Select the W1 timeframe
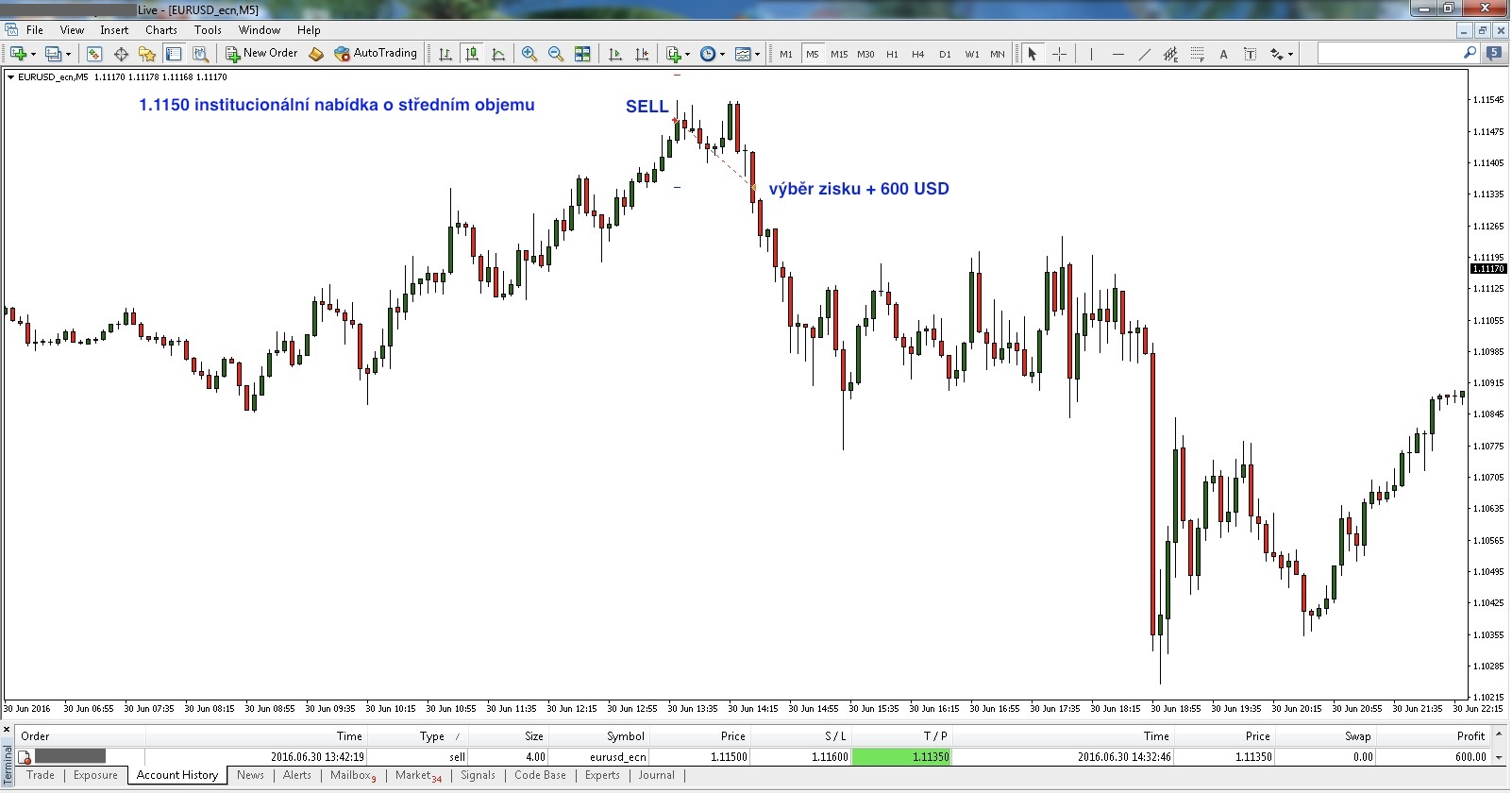 pyautogui.click(x=971, y=54)
